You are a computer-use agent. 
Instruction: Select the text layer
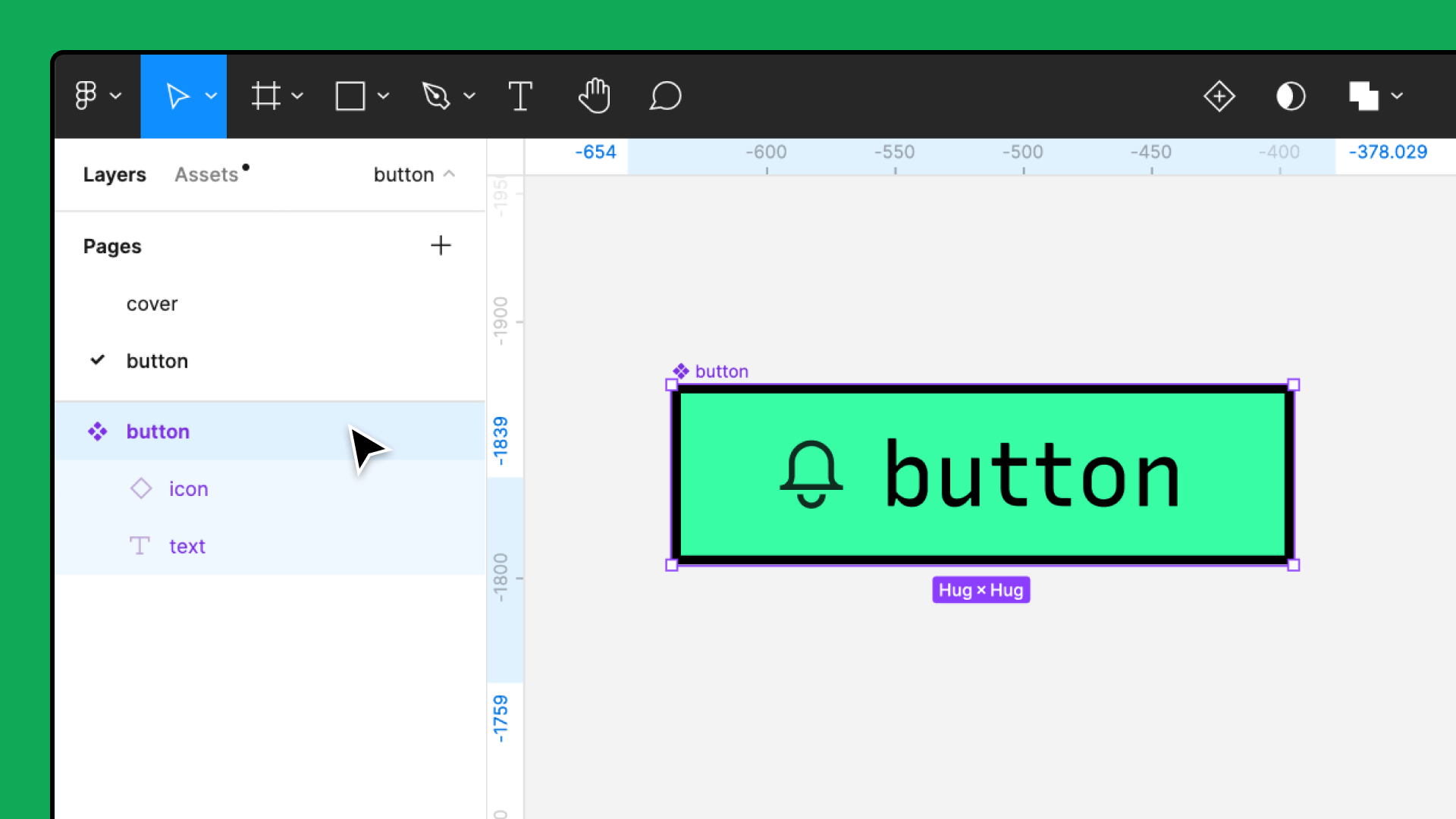(x=187, y=546)
